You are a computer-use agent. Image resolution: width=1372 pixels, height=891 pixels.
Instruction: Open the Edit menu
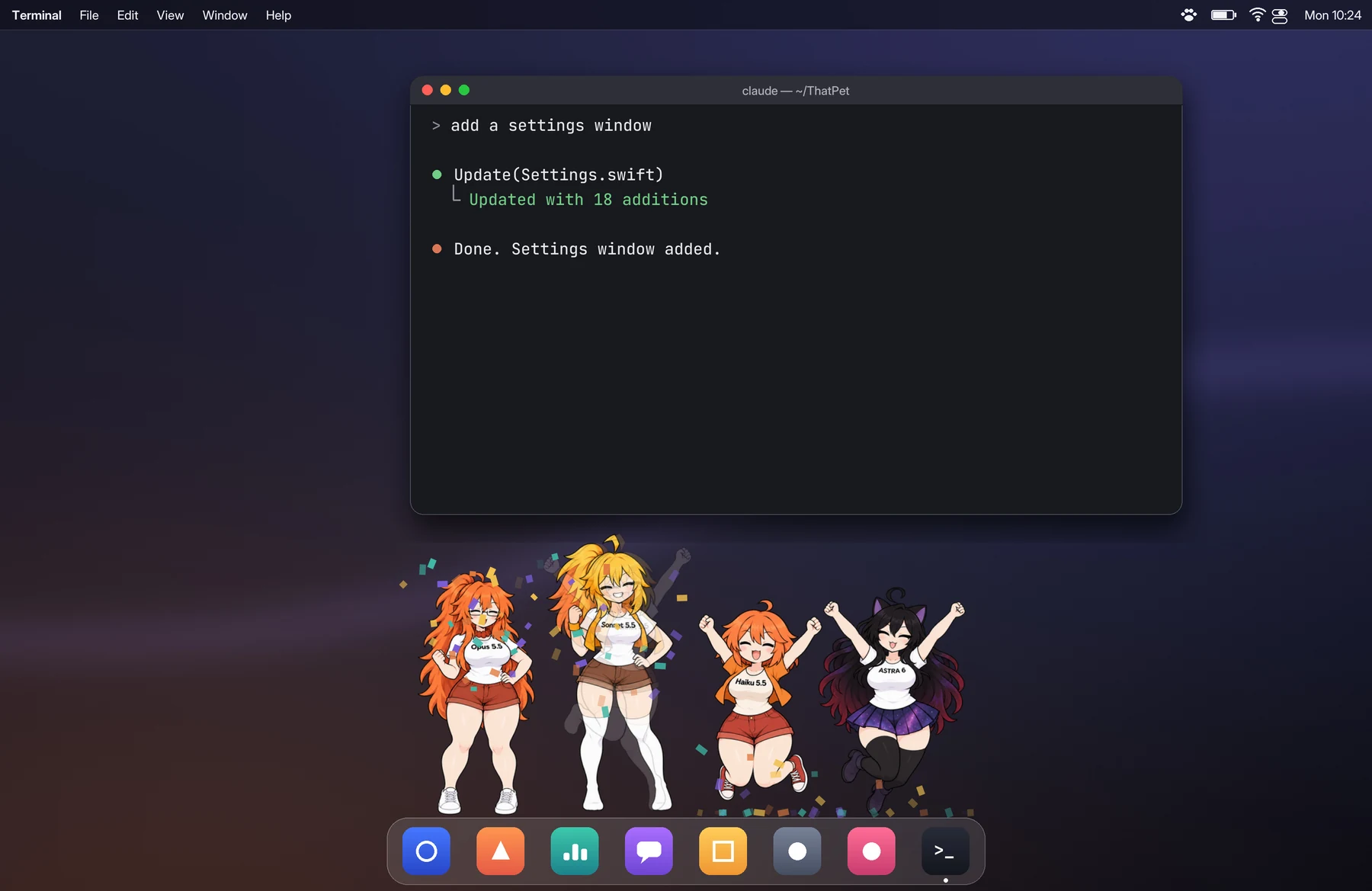pyautogui.click(x=127, y=15)
